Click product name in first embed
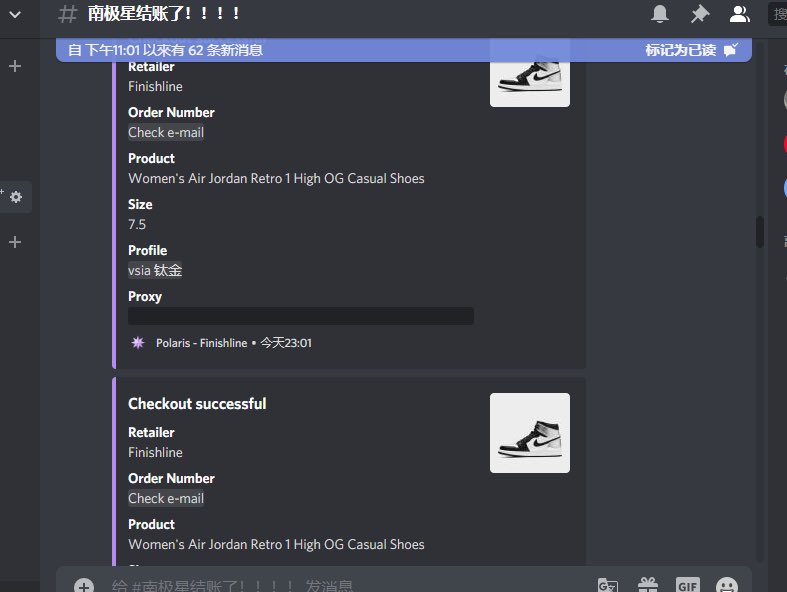 coord(276,179)
